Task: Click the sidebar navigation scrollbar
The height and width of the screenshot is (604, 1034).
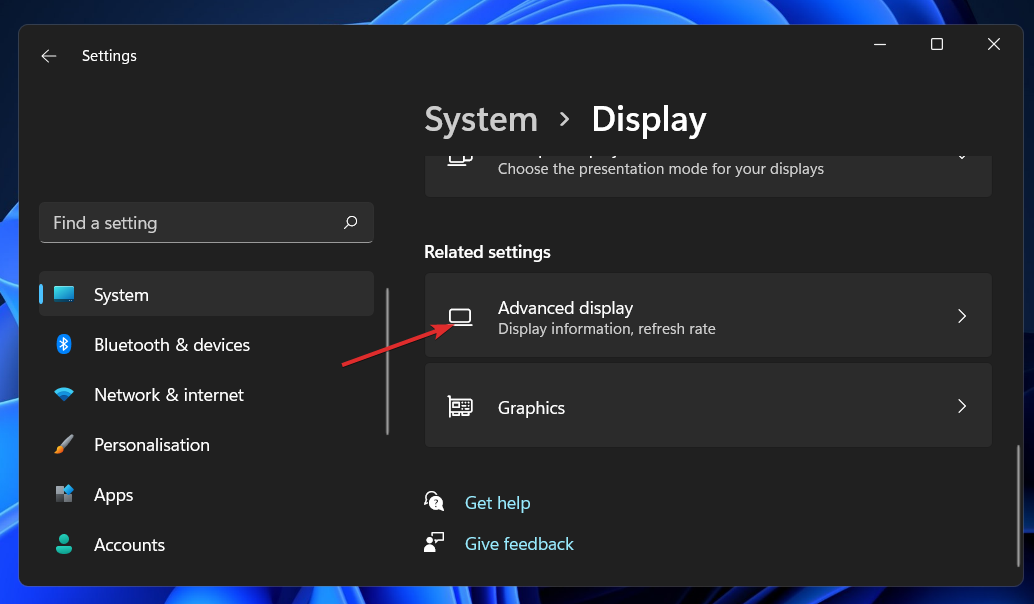Action: tap(387, 361)
